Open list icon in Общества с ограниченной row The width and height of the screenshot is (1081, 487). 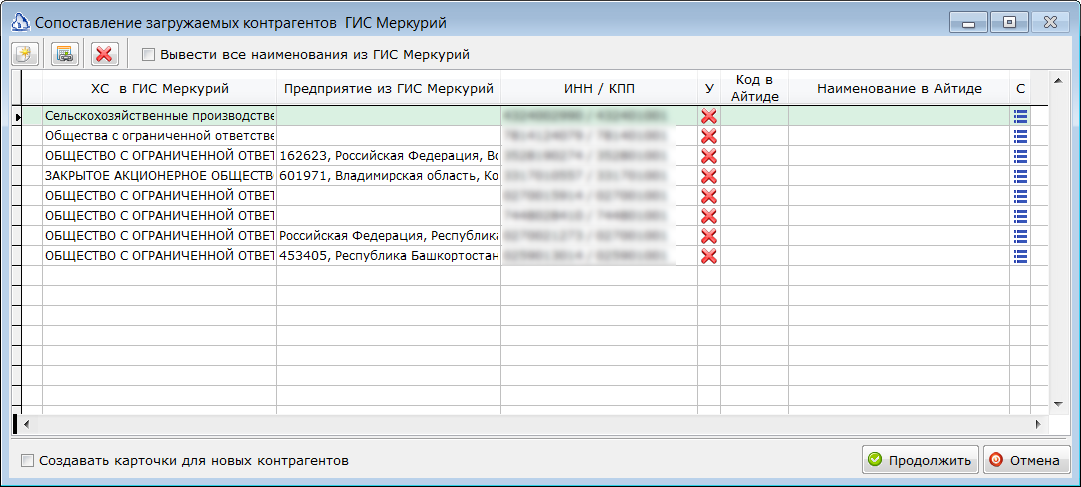click(1020, 137)
